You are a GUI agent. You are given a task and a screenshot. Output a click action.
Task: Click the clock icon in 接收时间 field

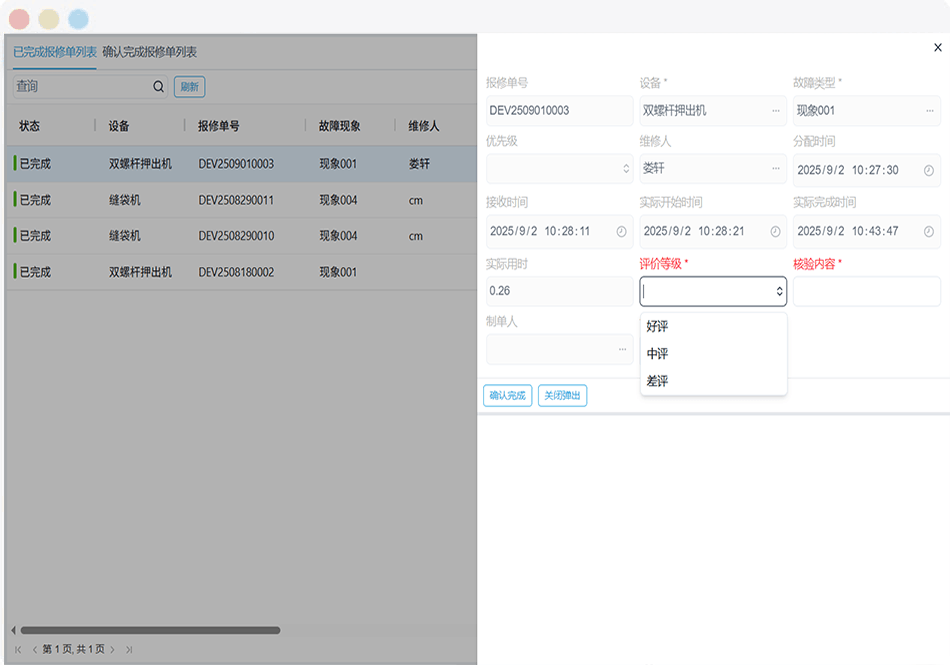click(x=621, y=231)
